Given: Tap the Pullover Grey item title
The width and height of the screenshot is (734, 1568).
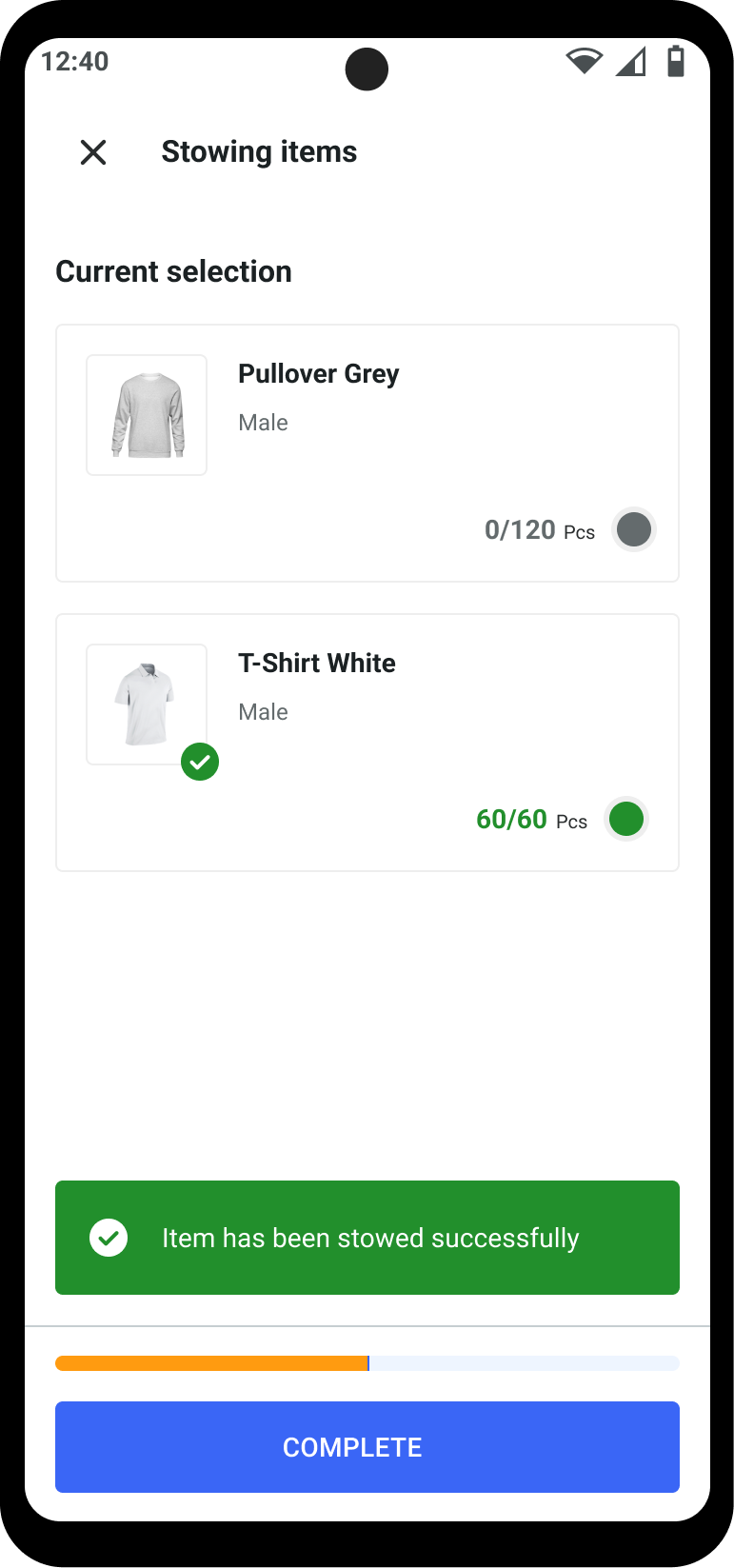Looking at the screenshot, I should click(x=318, y=374).
